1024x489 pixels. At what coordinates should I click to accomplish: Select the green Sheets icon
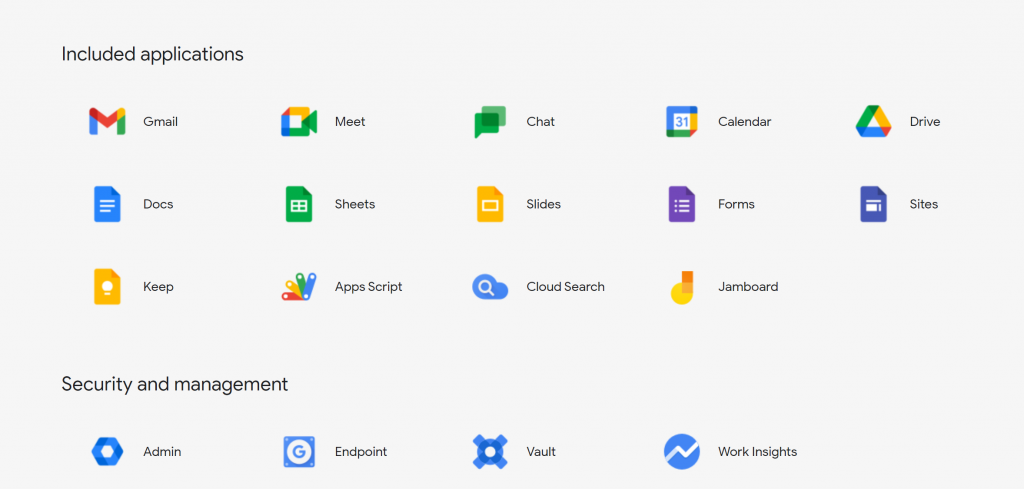tap(299, 204)
